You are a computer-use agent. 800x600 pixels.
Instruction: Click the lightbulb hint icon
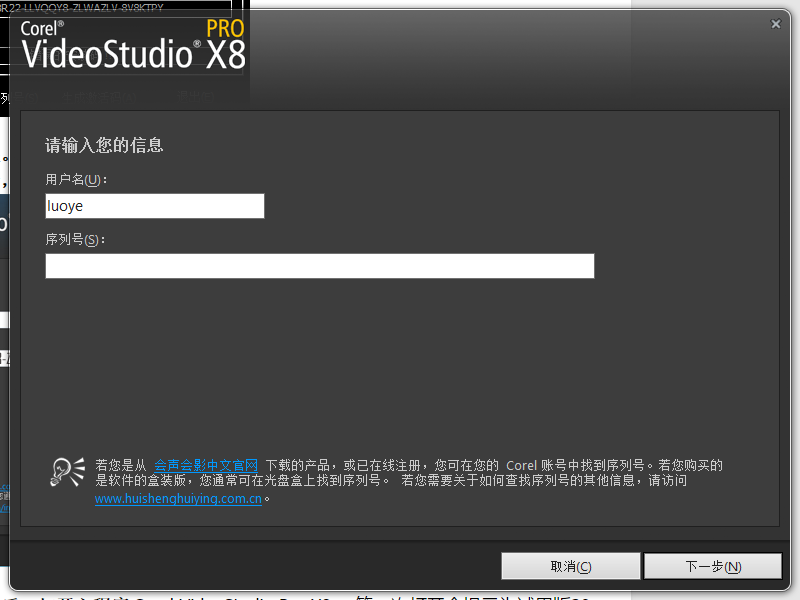pyautogui.click(x=67, y=471)
